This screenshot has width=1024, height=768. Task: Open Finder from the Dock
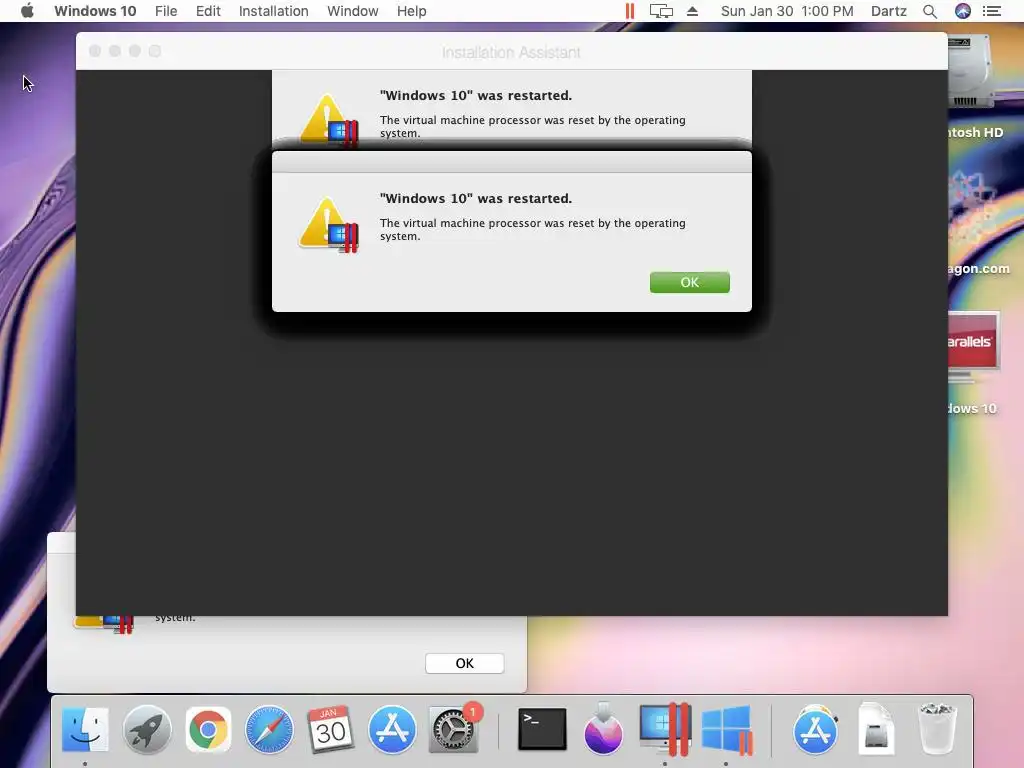click(85, 729)
